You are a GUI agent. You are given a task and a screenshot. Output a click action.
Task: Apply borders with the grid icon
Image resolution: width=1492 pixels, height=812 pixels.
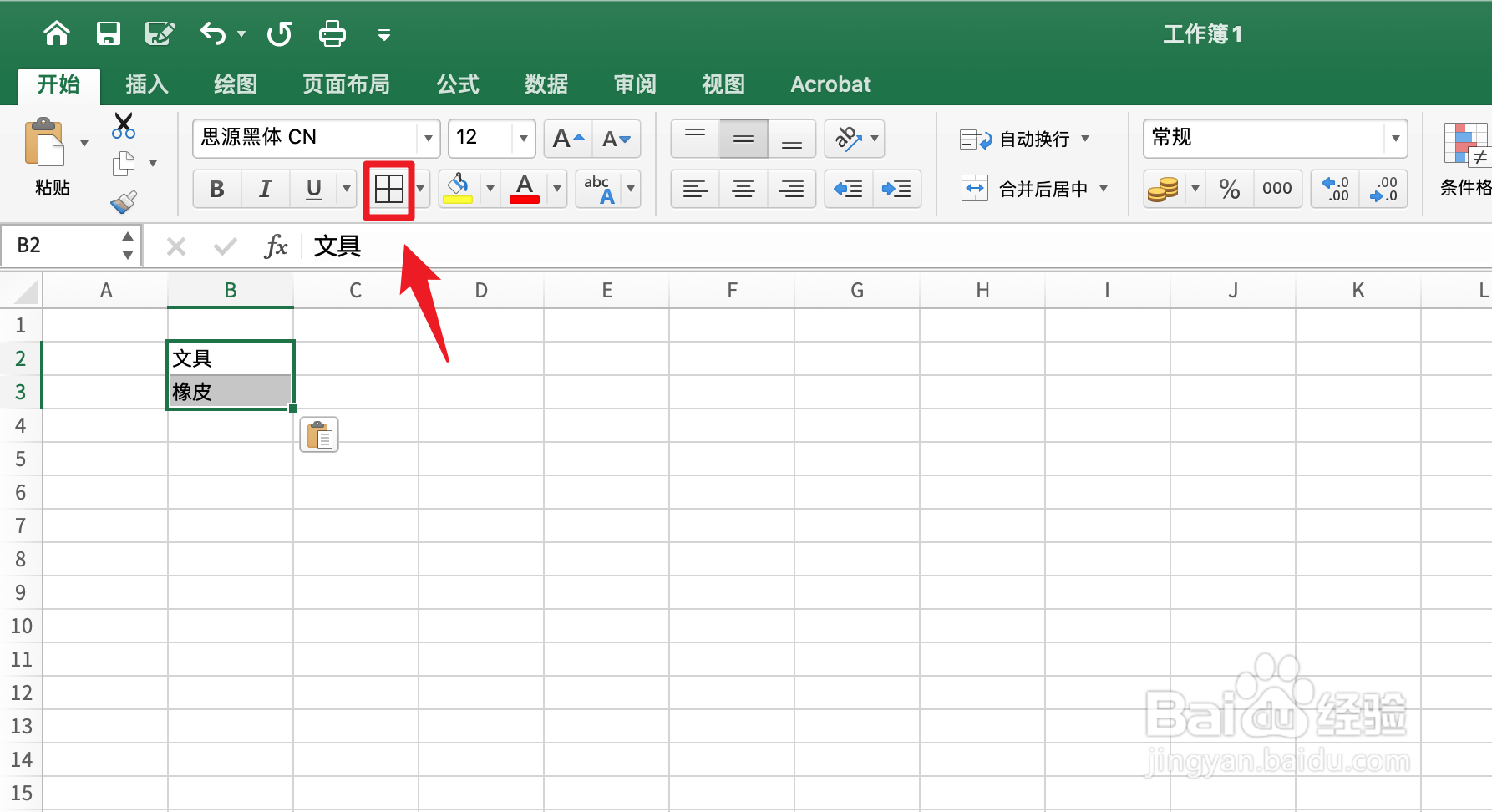point(389,190)
